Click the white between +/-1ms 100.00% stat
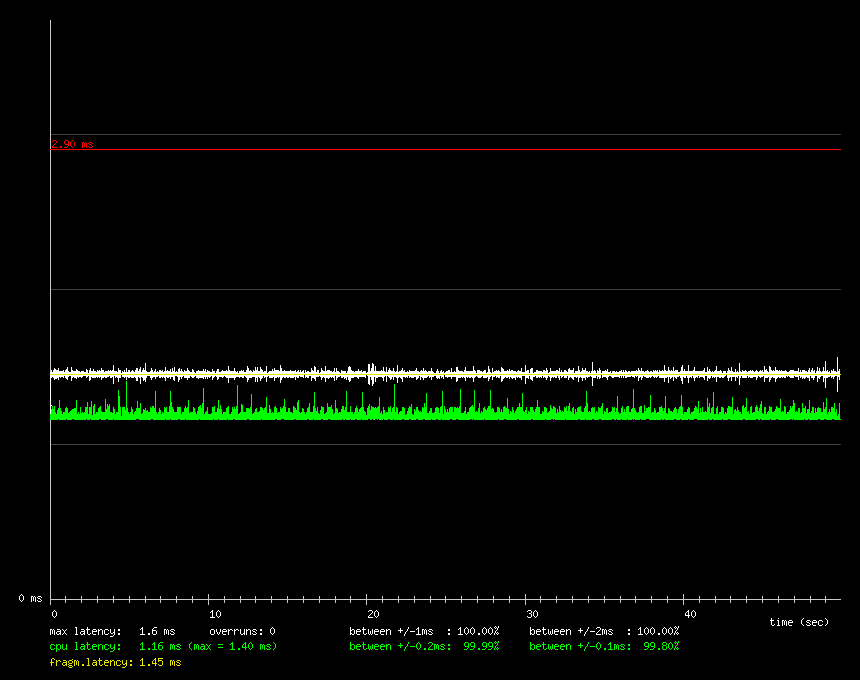Viewport: 860px width, 680px height. click(x=424, y=632)
